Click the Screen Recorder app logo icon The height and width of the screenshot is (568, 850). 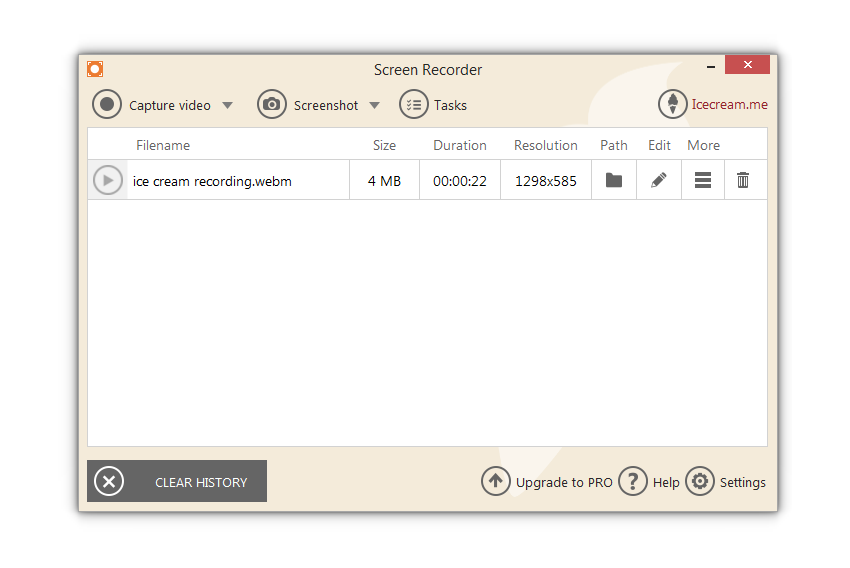click(x=95, y=69)
